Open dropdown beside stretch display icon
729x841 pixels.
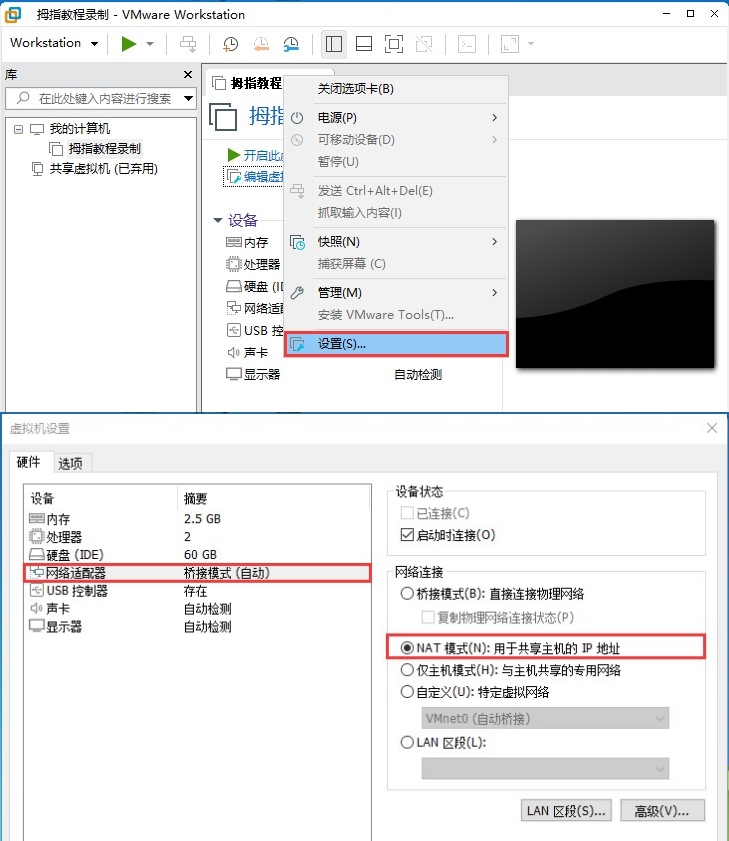[x=531, y=44]
